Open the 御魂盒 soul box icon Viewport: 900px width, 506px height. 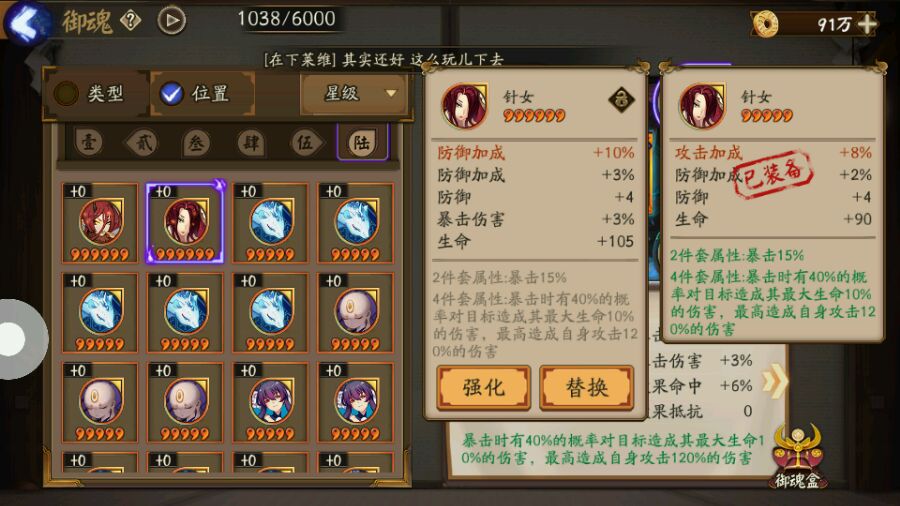coord(798,456)
